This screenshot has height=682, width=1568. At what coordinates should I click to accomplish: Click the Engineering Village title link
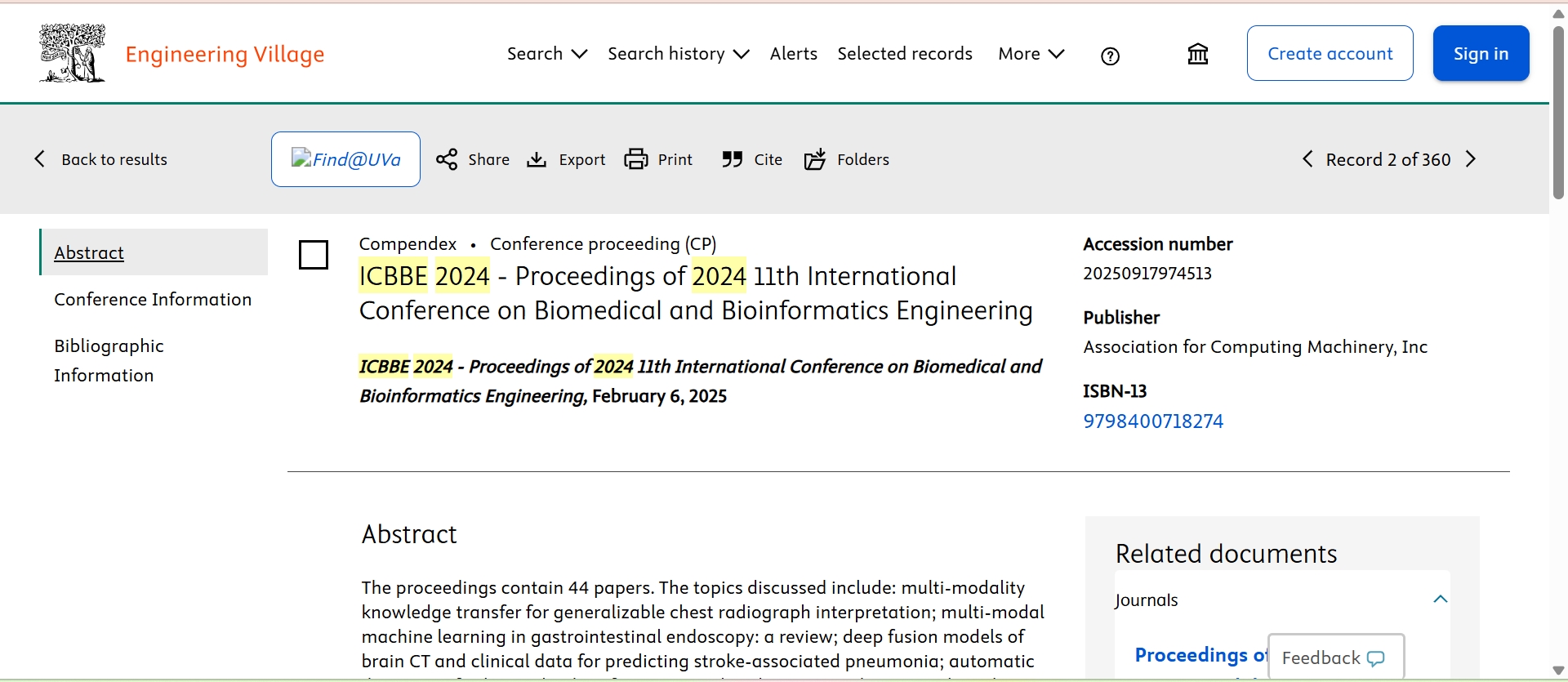pyautogui.click(x=225, y=54)
